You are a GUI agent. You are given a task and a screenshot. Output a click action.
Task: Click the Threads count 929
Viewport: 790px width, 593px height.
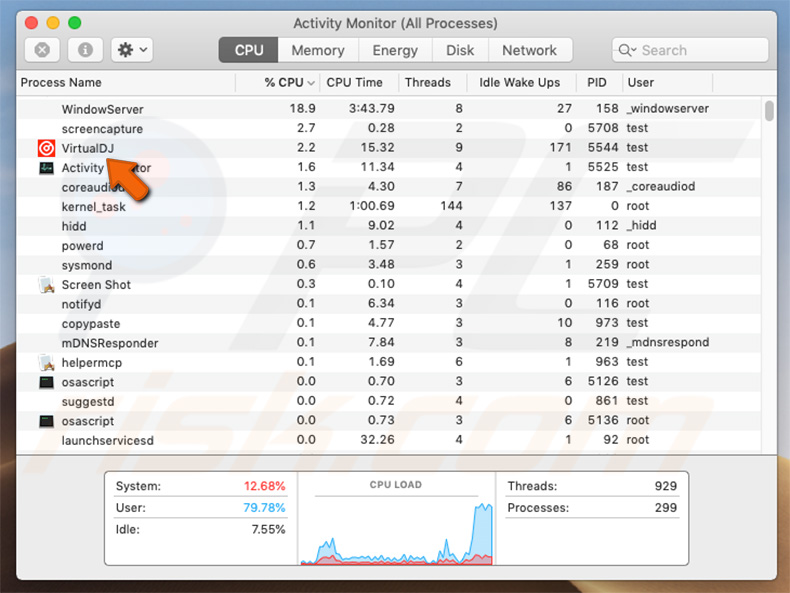pyautogui.click(x=666, y=486)
